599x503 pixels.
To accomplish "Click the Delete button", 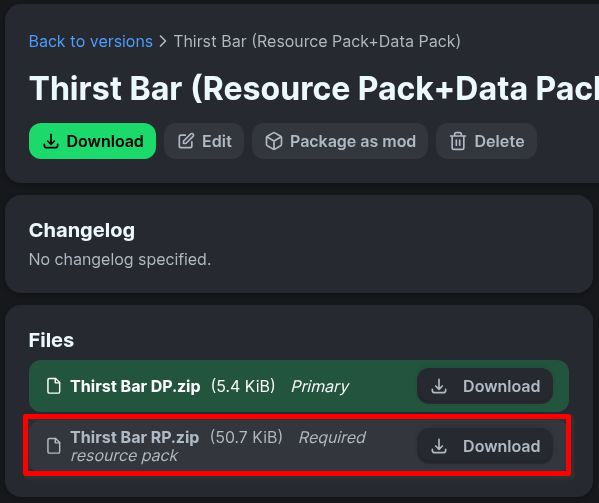I will click(486, 141).
